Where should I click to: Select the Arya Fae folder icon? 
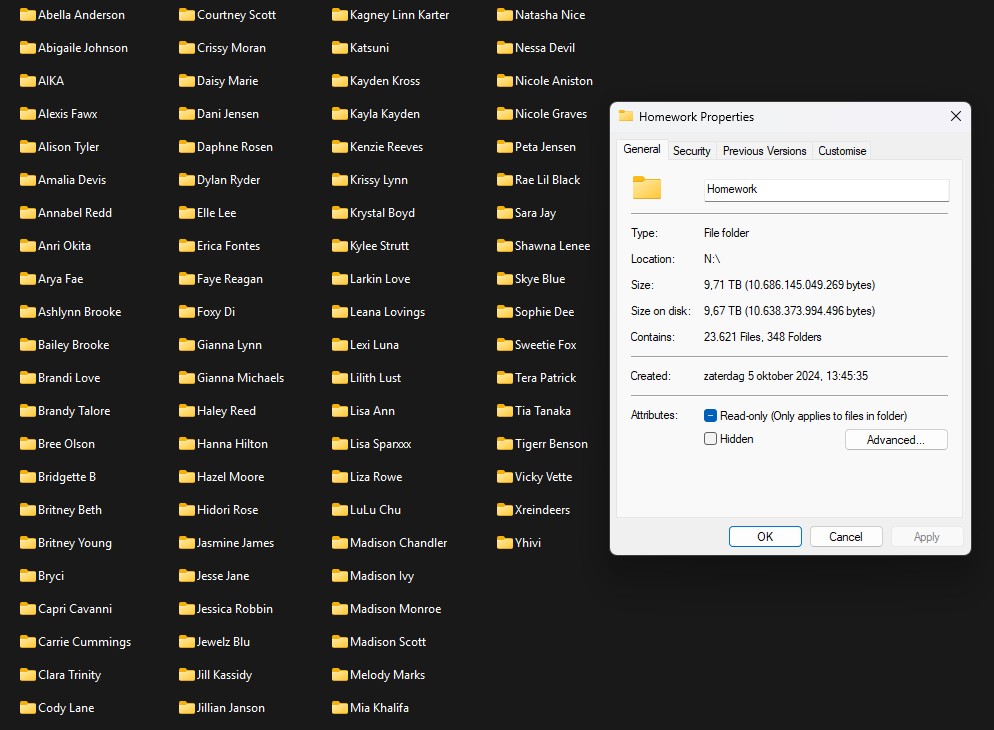click(x=28, y=278)
